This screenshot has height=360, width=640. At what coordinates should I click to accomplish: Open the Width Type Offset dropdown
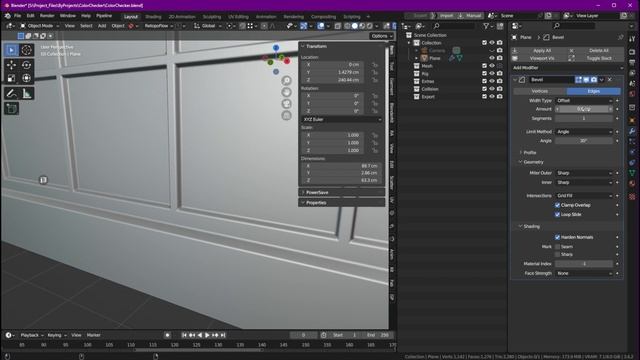click(x=584, y=100)
